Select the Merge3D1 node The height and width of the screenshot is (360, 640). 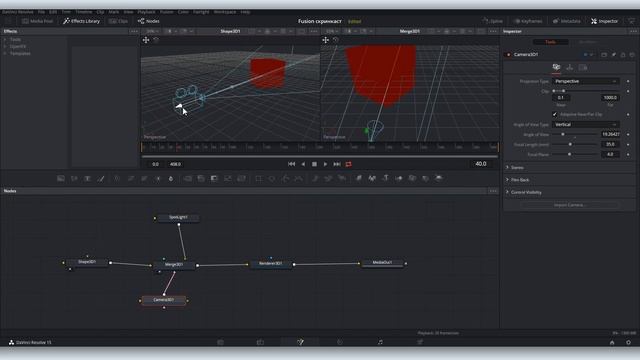coord(174,264)
